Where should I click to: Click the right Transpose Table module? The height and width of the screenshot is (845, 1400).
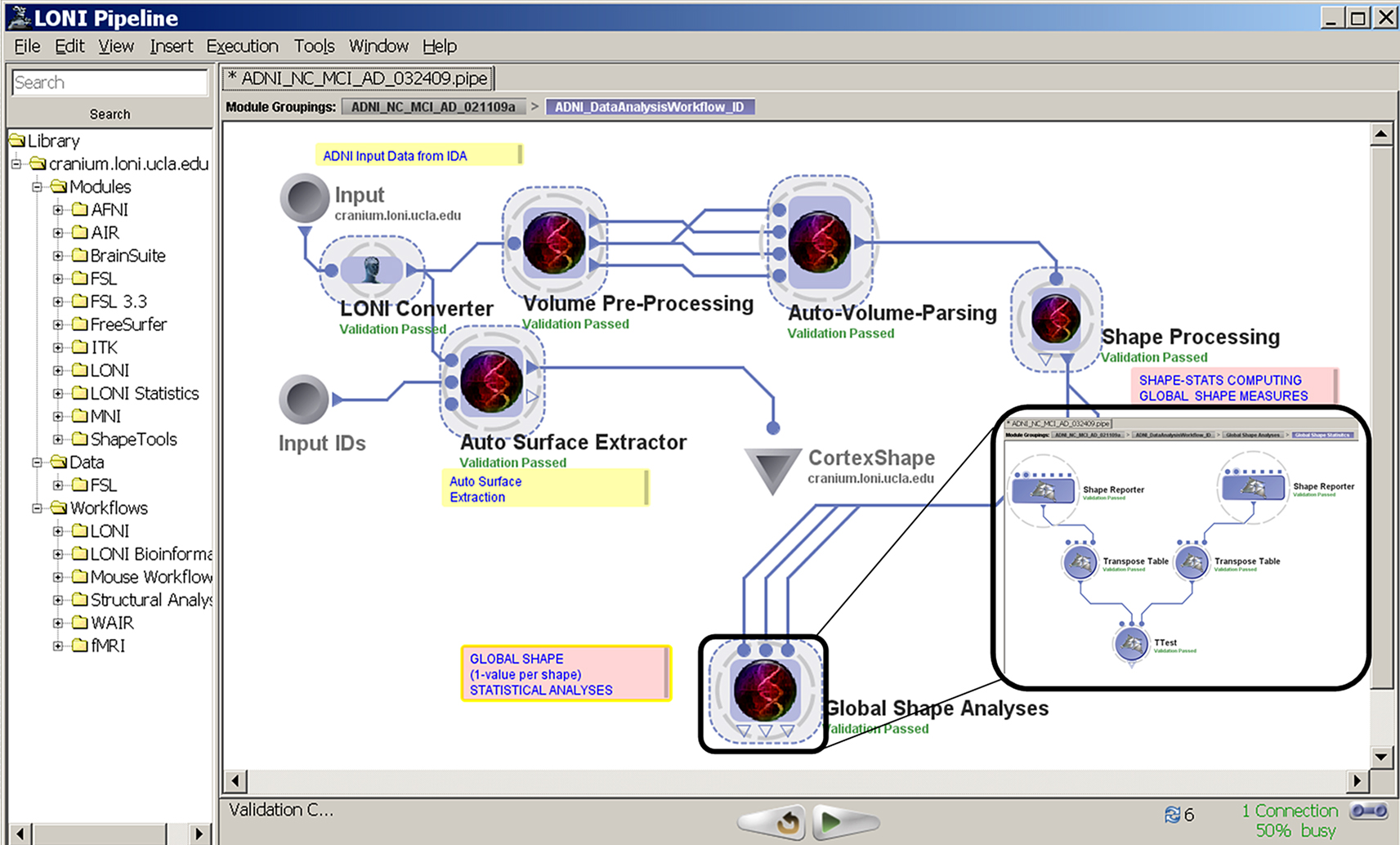coord(1192,563)
